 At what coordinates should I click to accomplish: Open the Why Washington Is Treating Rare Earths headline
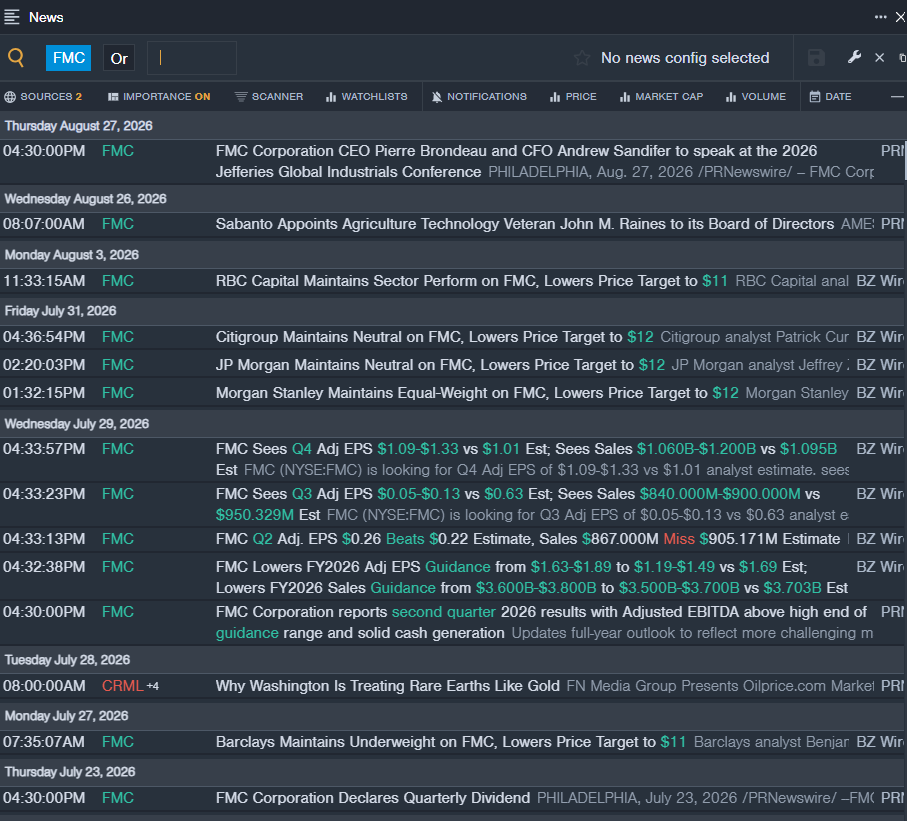point(388,686)
